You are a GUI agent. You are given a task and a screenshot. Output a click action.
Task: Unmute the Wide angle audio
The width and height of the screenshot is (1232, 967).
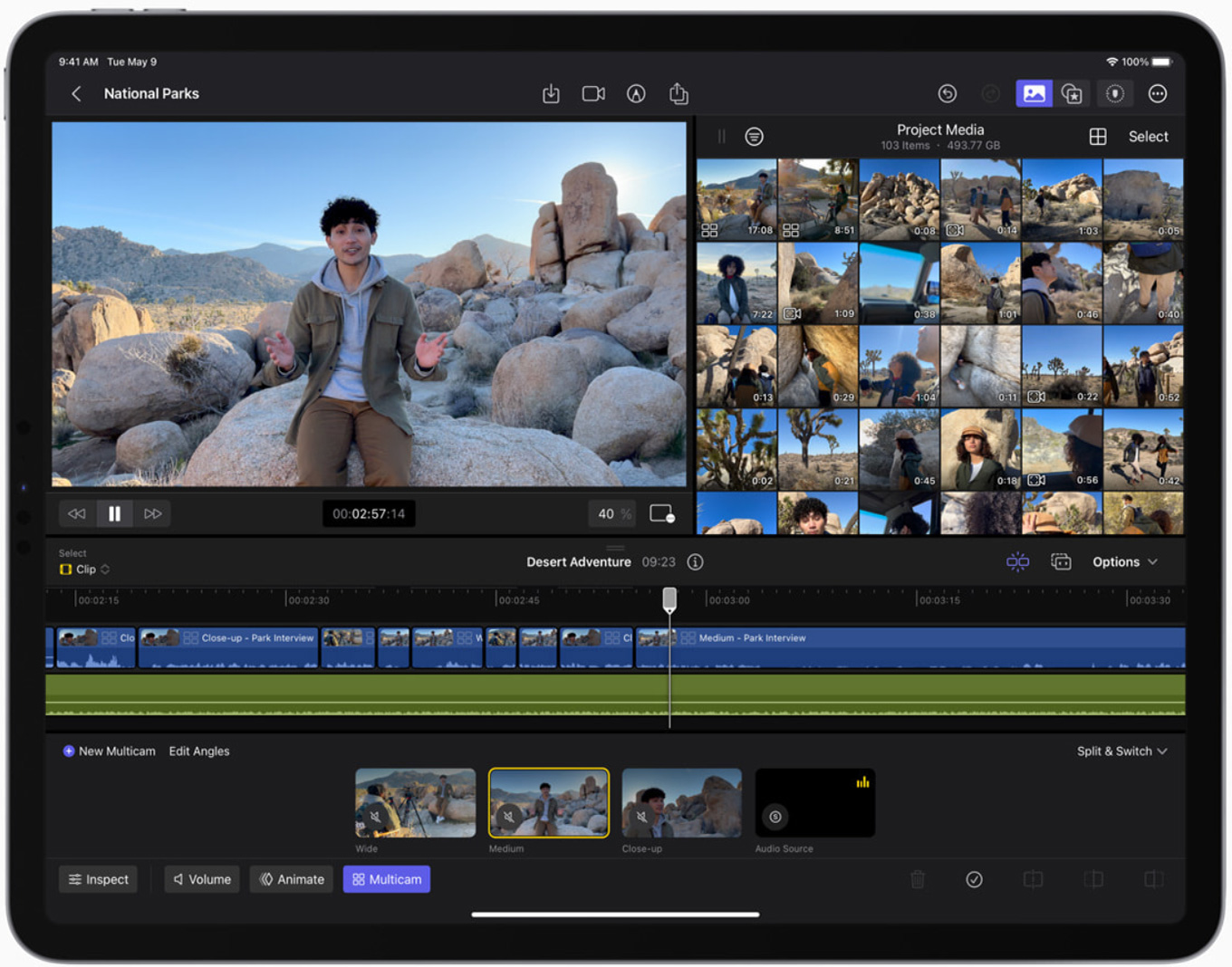pyautogui.click(x=375, y=817)
